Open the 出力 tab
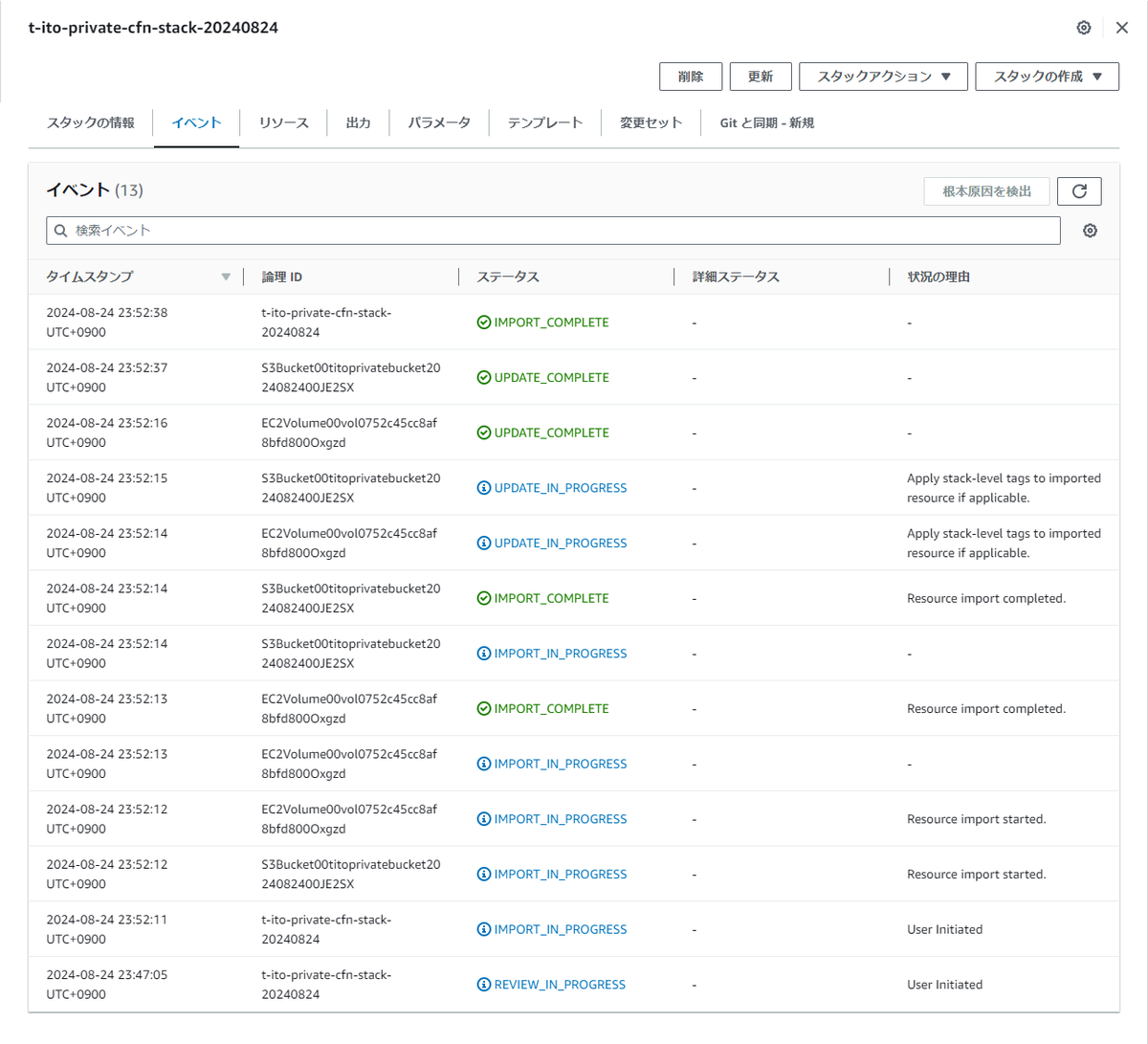 coord(359,122)
